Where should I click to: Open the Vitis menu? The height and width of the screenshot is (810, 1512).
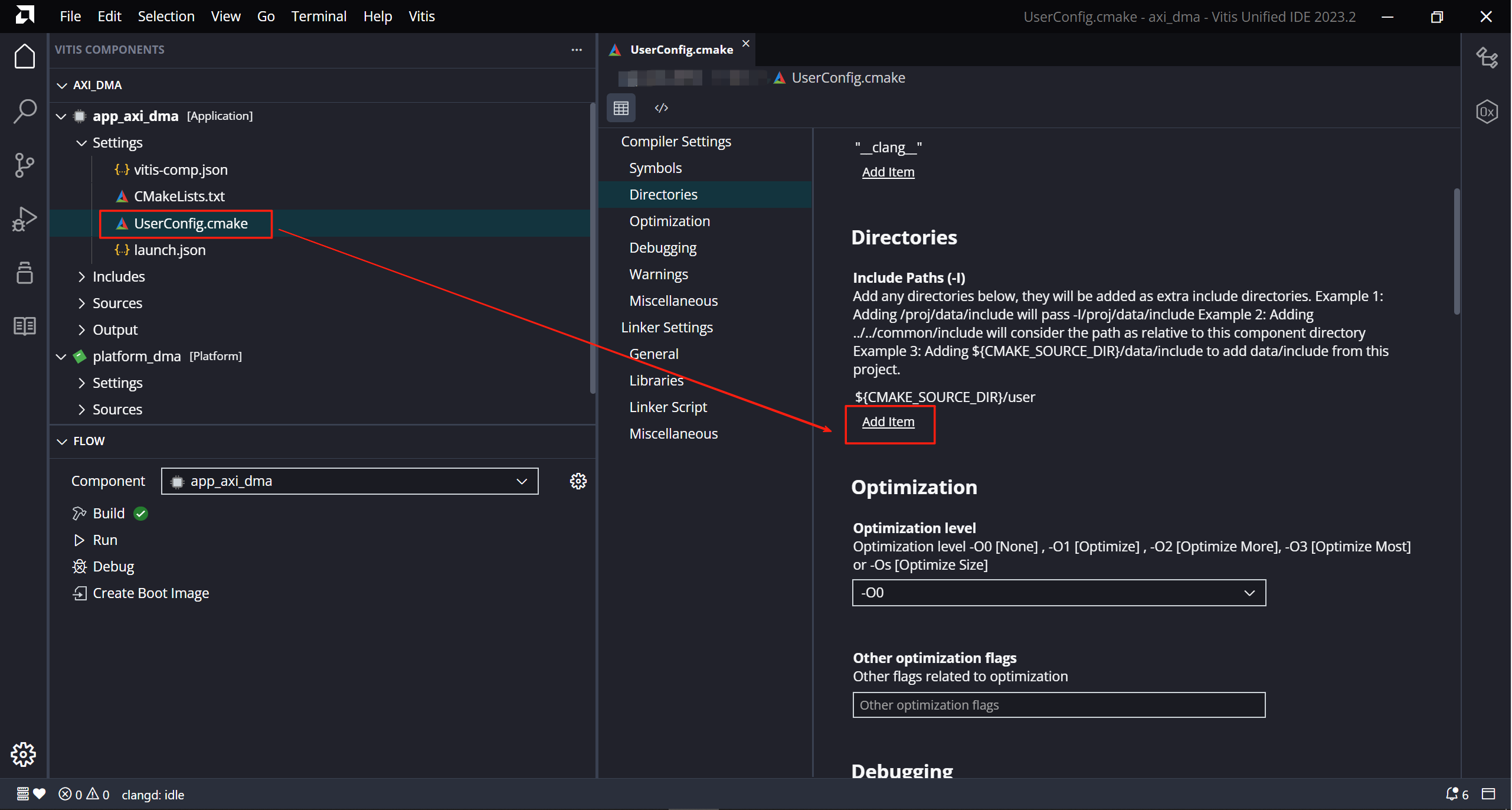421,16
